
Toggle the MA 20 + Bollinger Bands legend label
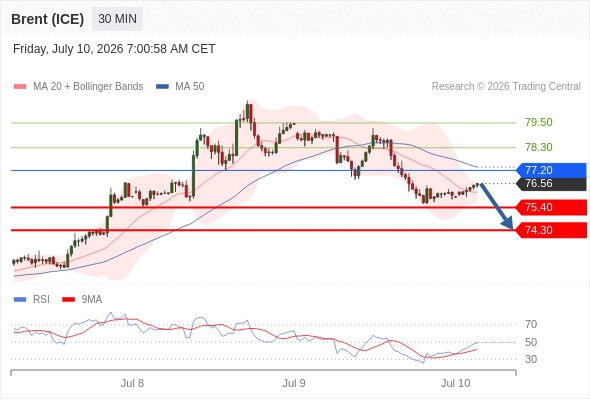point(88,87)
